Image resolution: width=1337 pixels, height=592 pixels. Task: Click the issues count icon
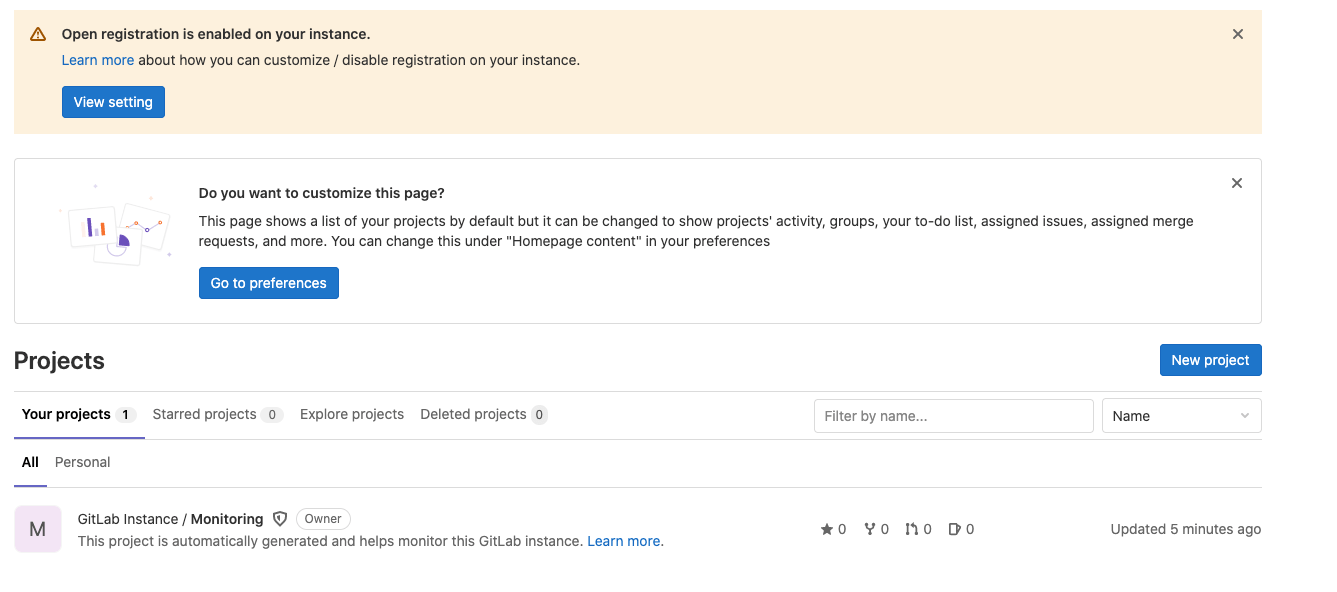pyautogui.click(x=955, y=529)
